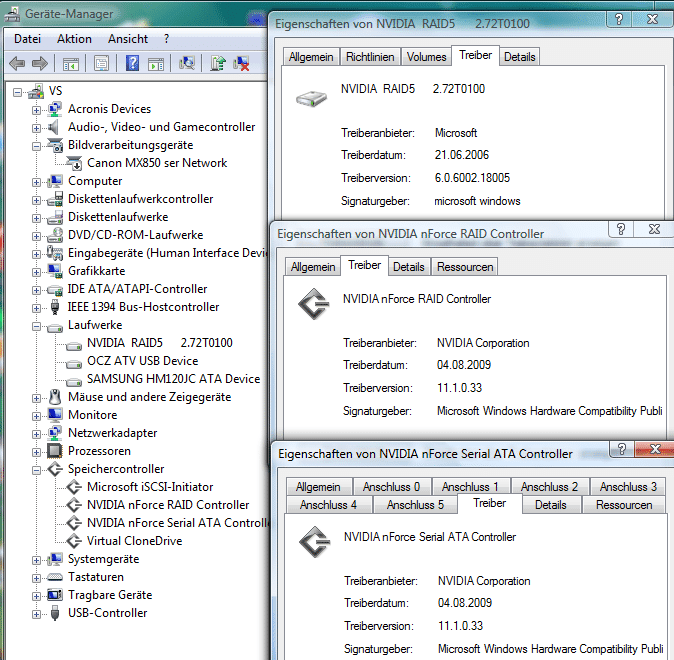The width and height of the screenshot is (674, 660).
Task: Scan for hardware changes toolbar icon
Action: (187, 64)
